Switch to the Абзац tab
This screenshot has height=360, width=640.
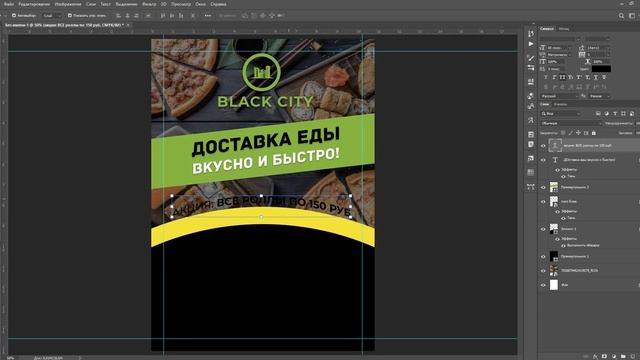pos(564,29)
